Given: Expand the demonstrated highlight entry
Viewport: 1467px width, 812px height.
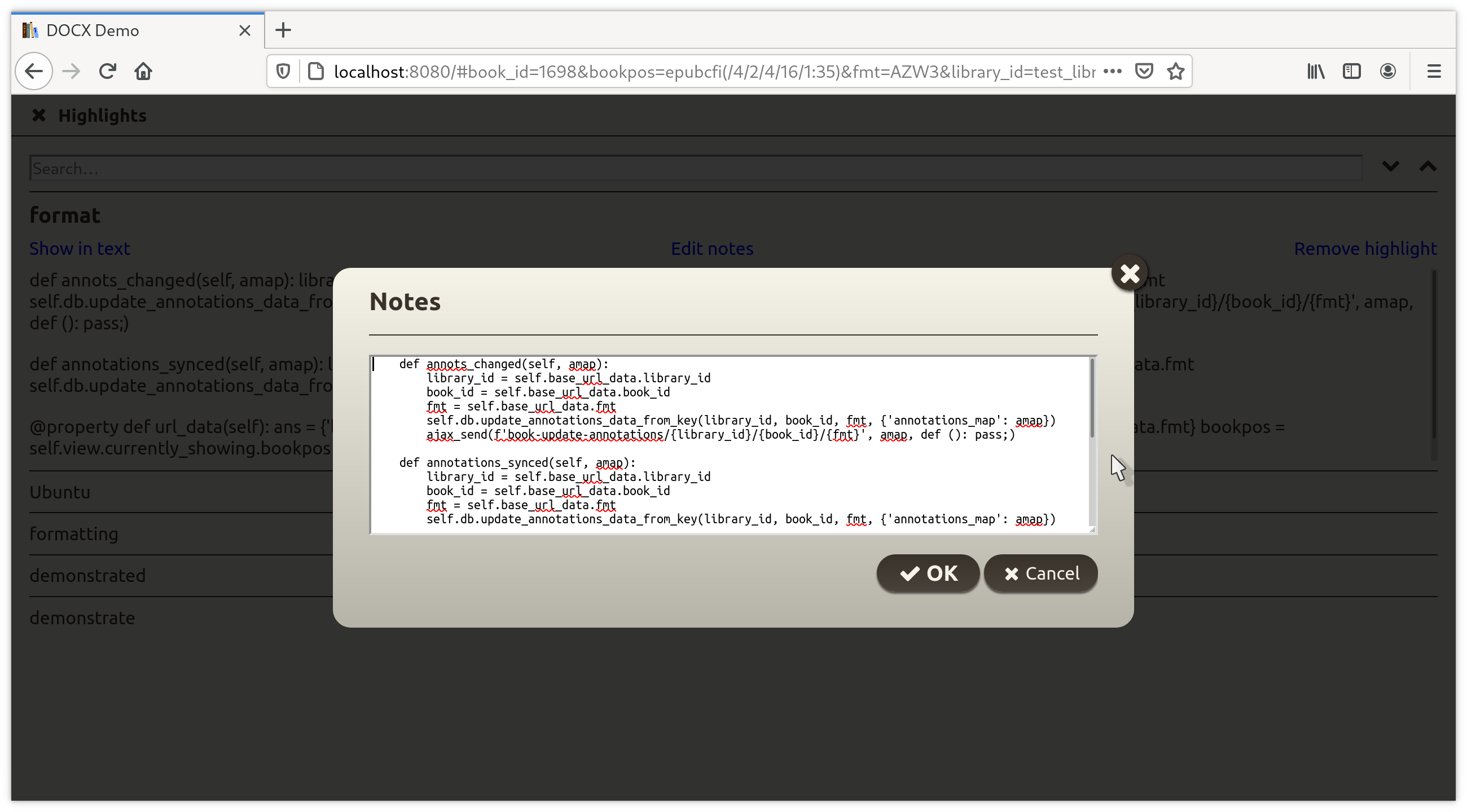Looking at the screenshot, I should [87, 575].
